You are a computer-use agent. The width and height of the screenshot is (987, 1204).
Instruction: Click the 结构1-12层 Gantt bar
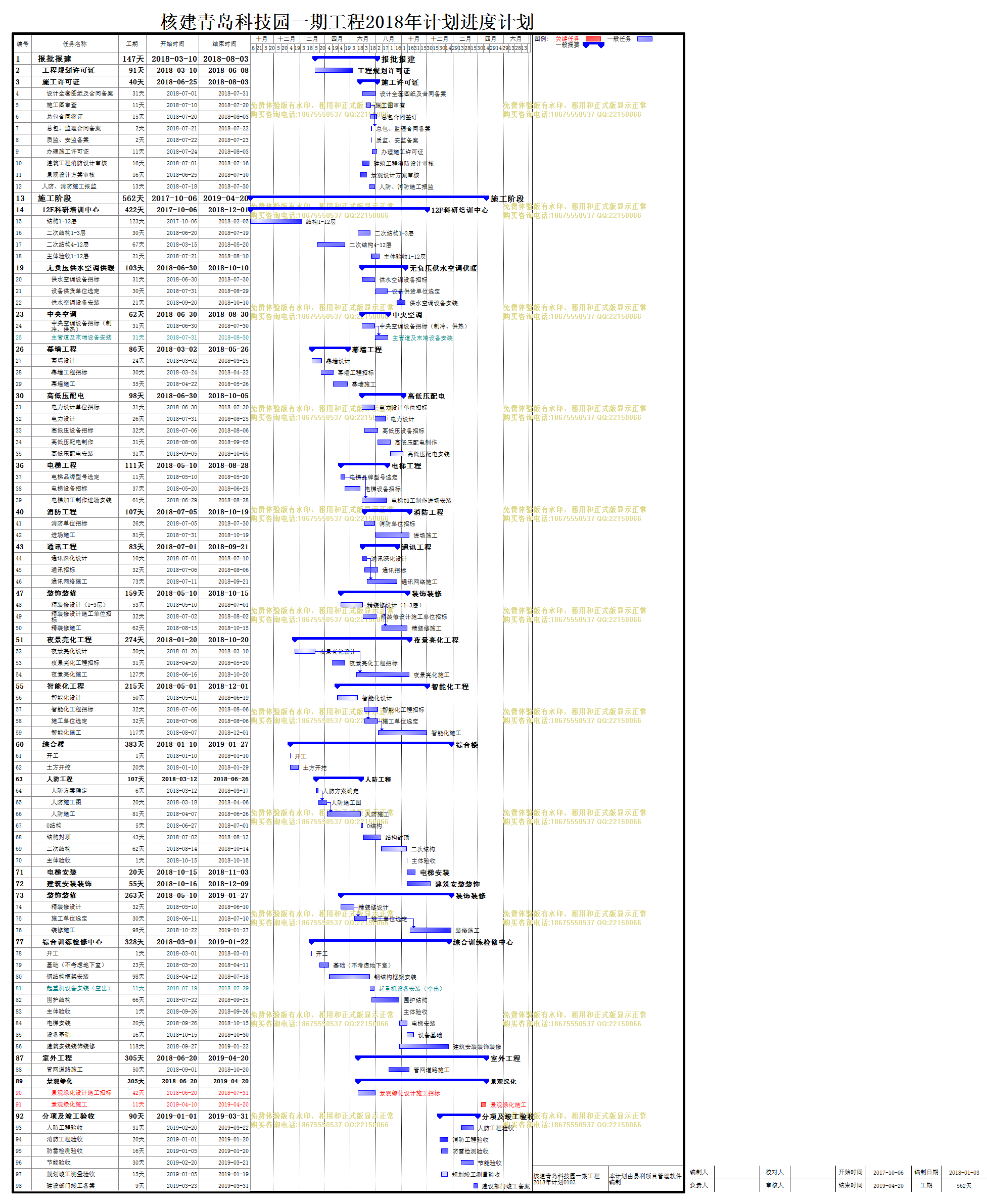point(276,221)
